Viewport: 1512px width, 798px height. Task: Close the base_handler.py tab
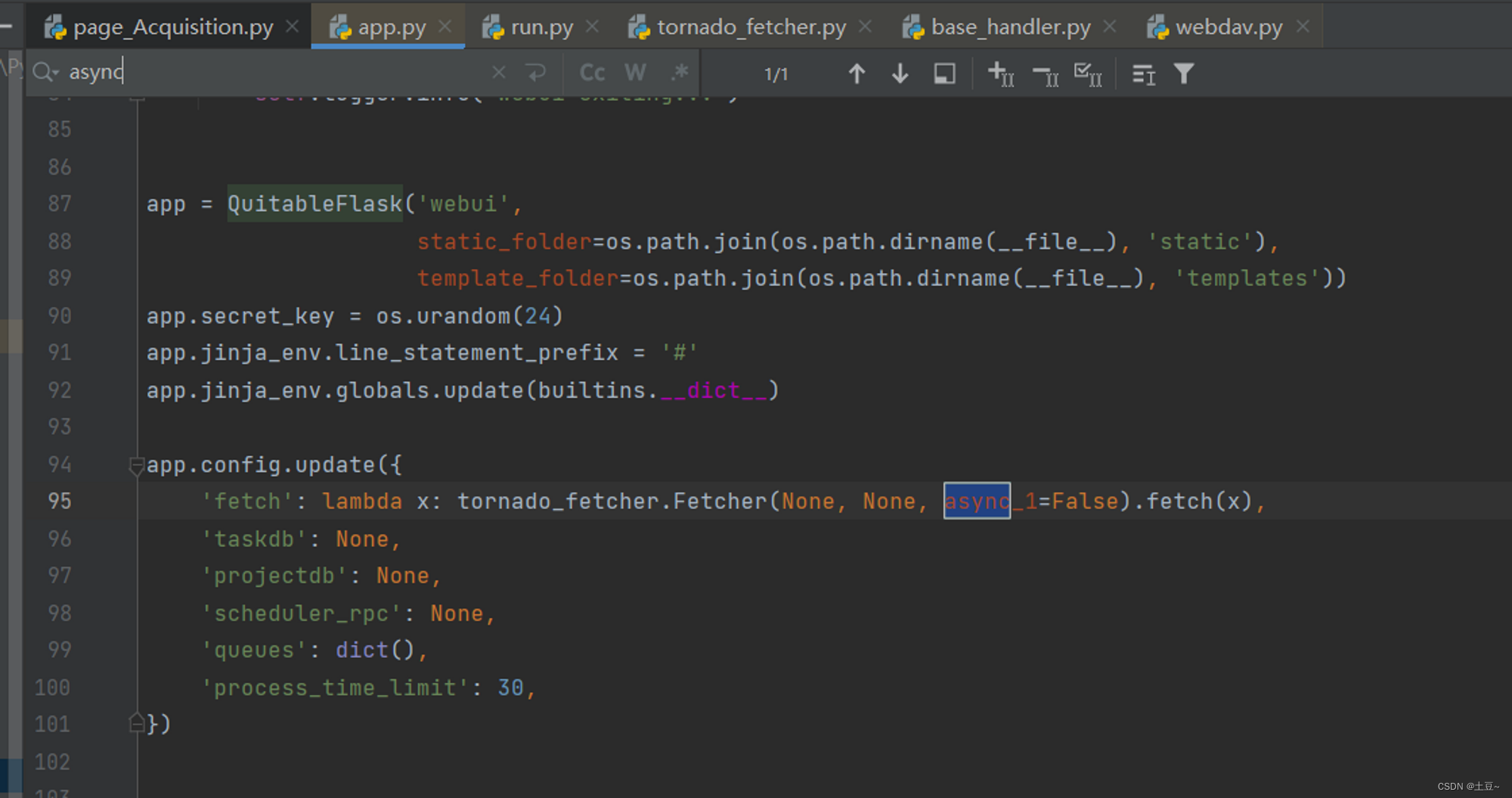click(x=1110, y=27)
